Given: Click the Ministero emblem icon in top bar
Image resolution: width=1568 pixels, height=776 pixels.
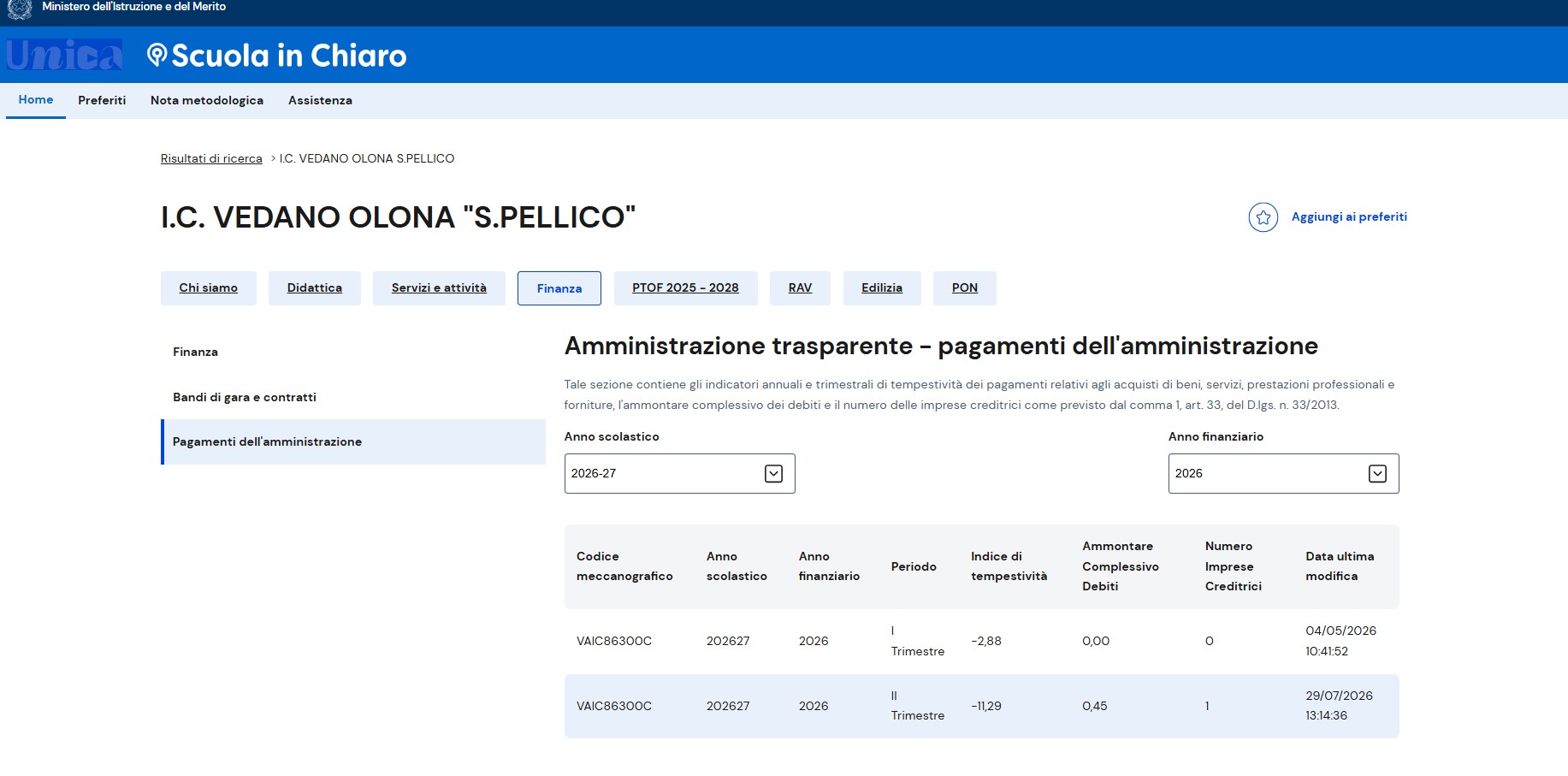Looking at the screenshot, I should [19, 9].
